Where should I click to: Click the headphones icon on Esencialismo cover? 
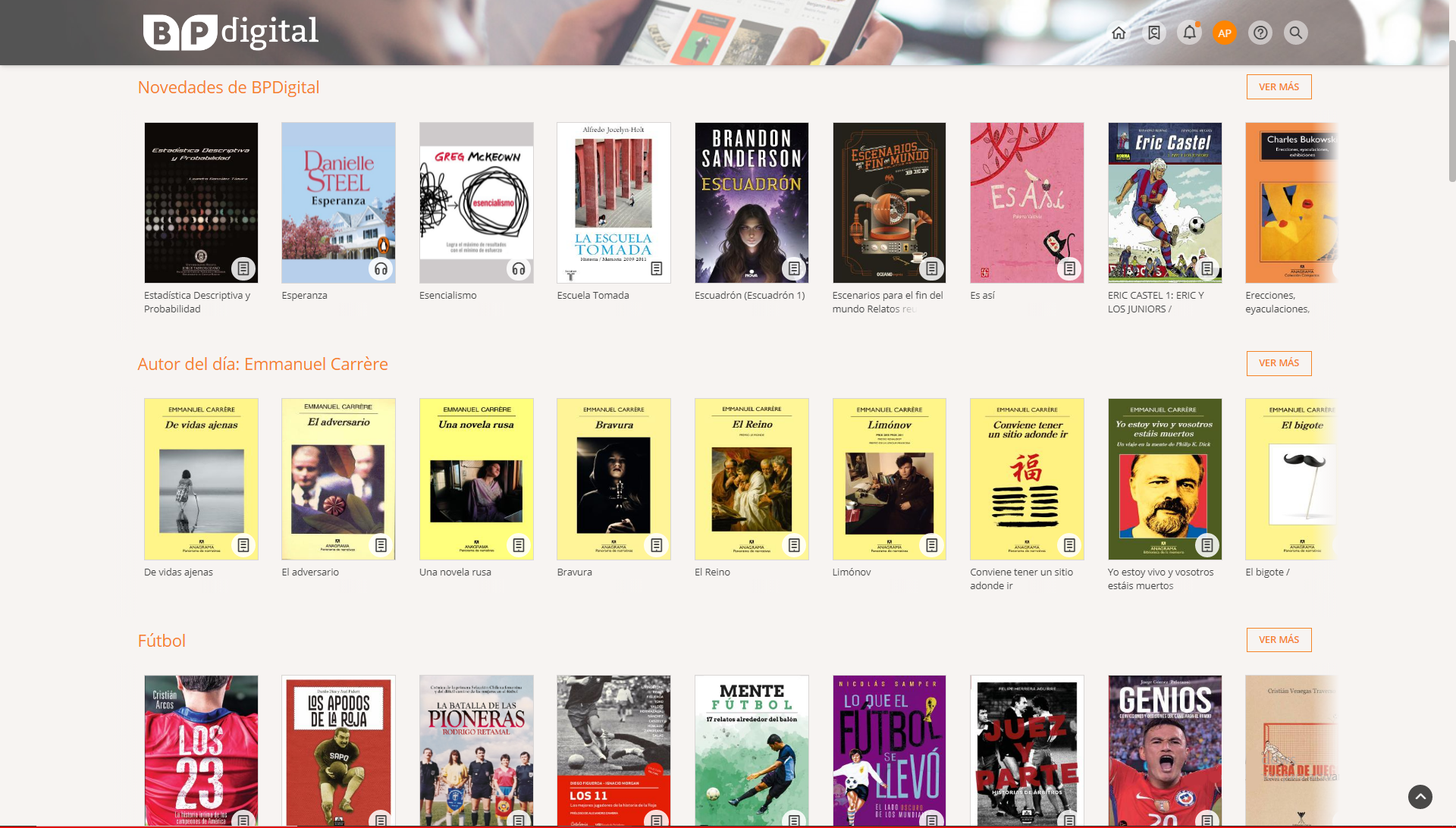click(x=519, y=268)
